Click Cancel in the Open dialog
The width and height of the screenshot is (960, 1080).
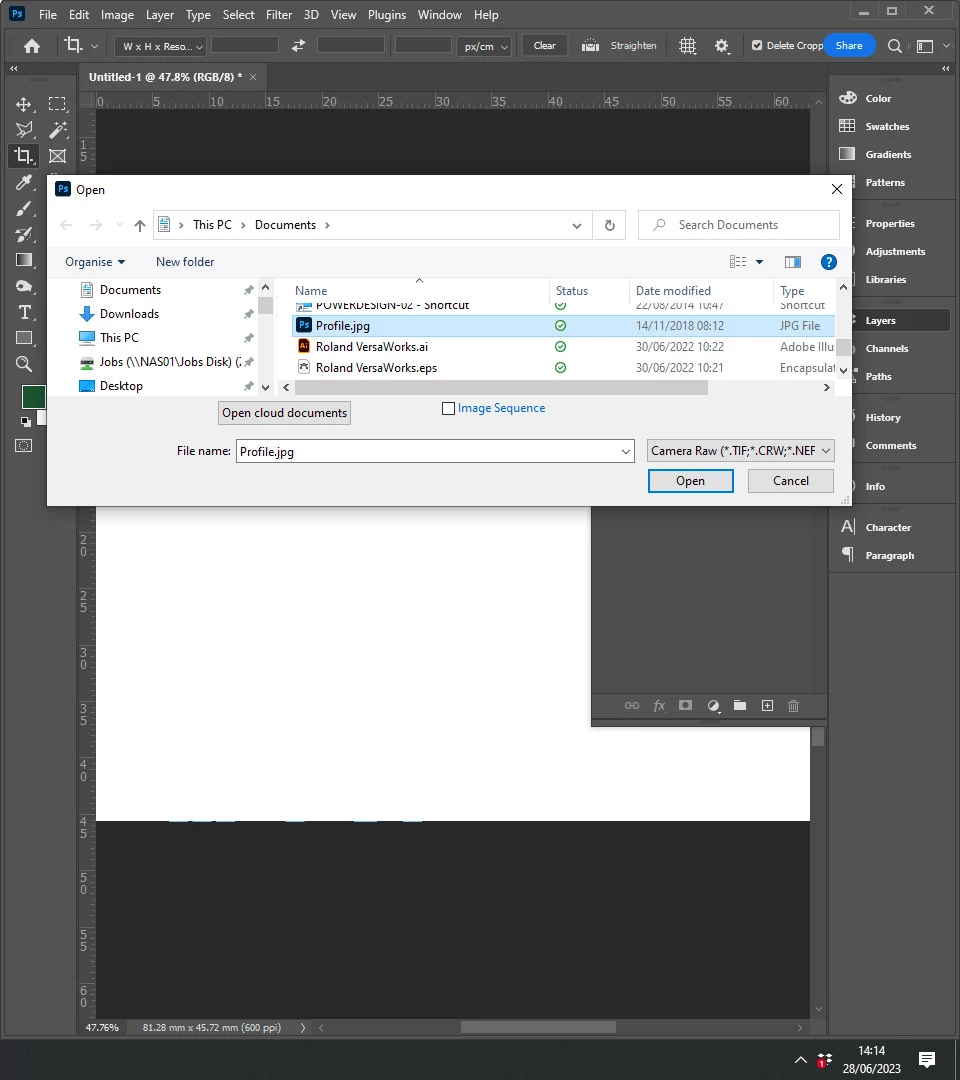pos(791,481)
